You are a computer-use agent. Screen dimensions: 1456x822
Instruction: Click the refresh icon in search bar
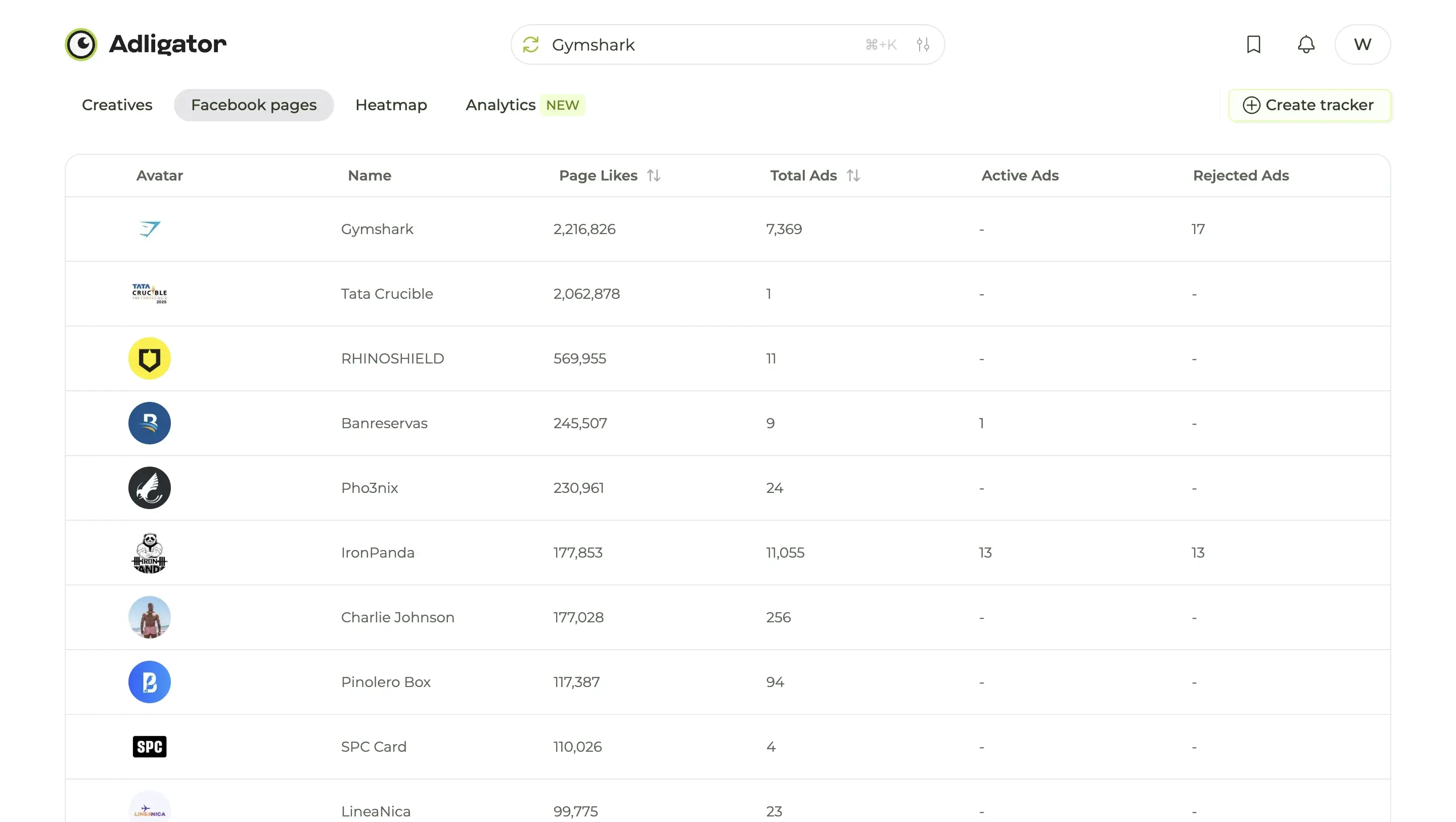(531, 44)
